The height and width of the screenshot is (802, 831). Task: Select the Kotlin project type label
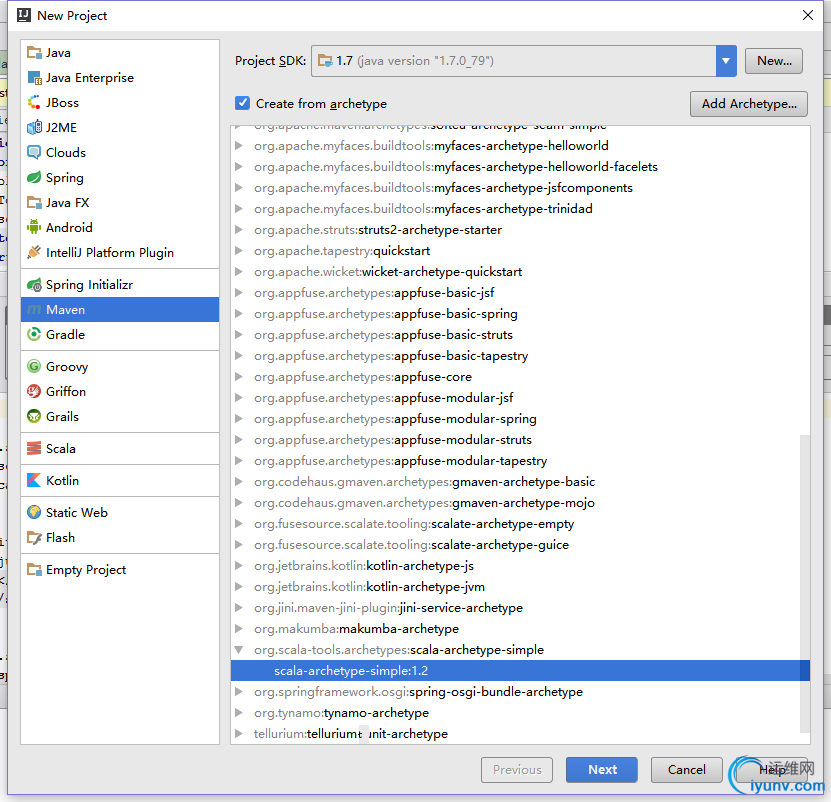coord(62,480)
